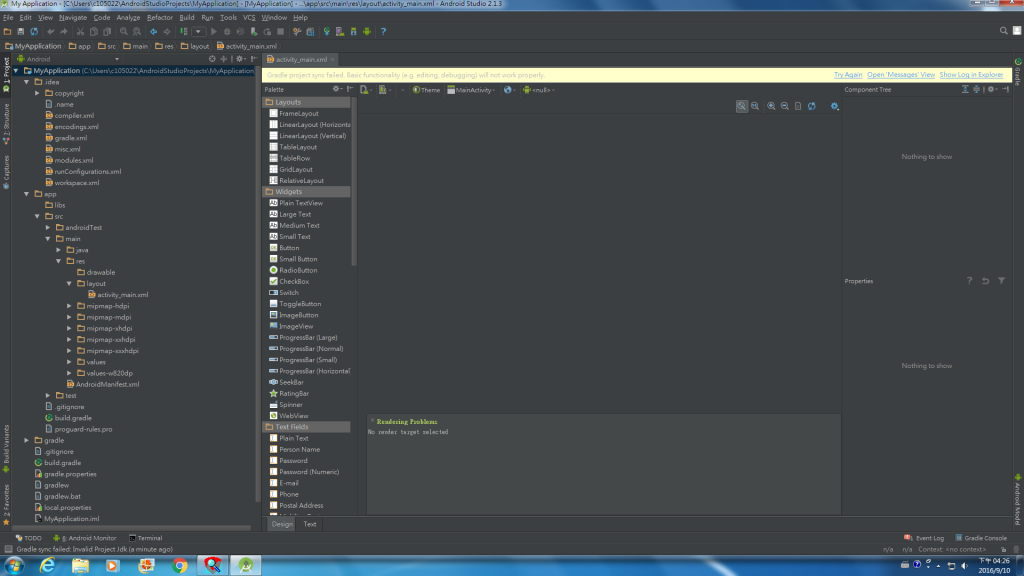Click the Windows Start button
The height and width of the screenshot is (576, 1024).
[14, 566]
